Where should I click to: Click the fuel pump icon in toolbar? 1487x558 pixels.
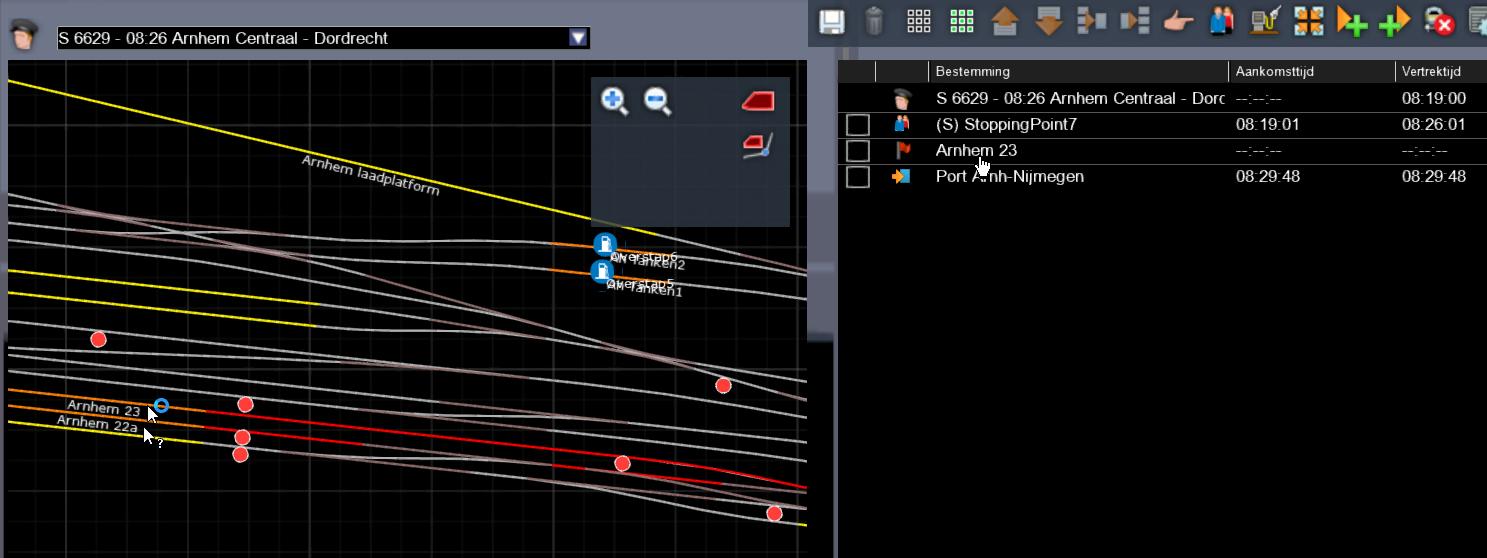(x=1265, y=21)
